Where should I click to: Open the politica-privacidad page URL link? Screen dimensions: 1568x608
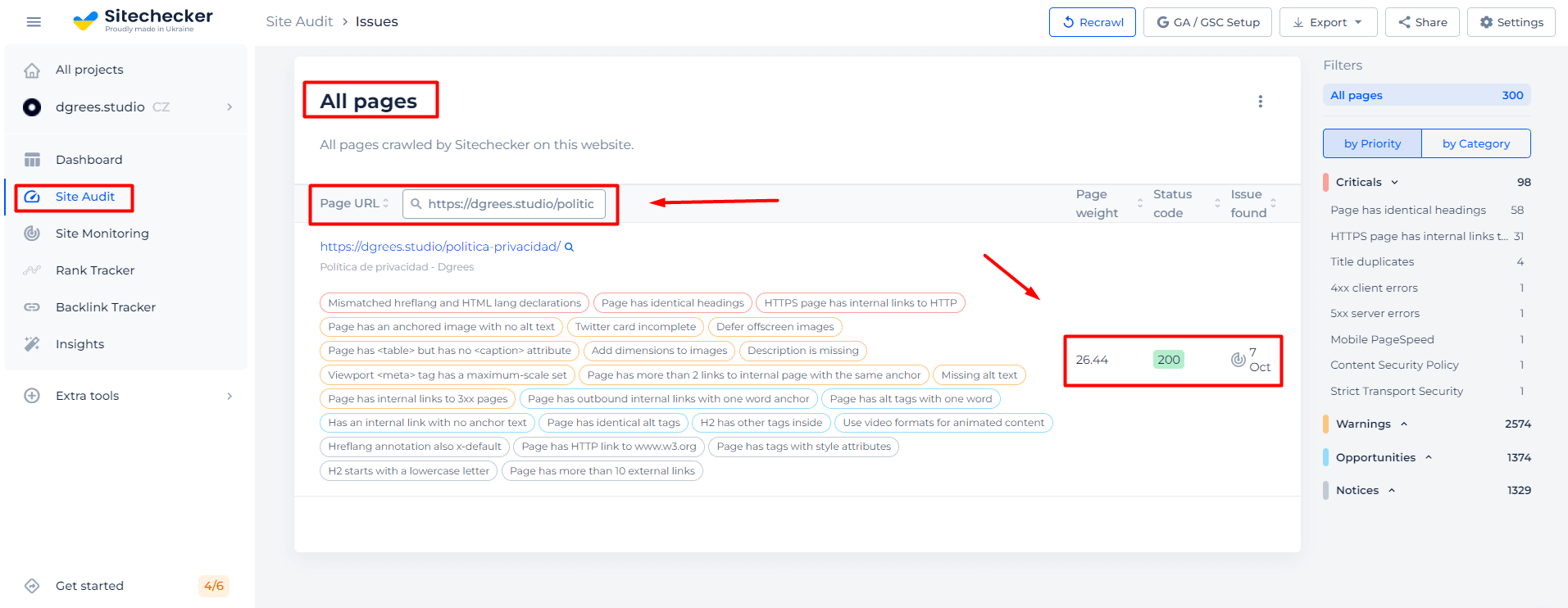pos(440,247)
